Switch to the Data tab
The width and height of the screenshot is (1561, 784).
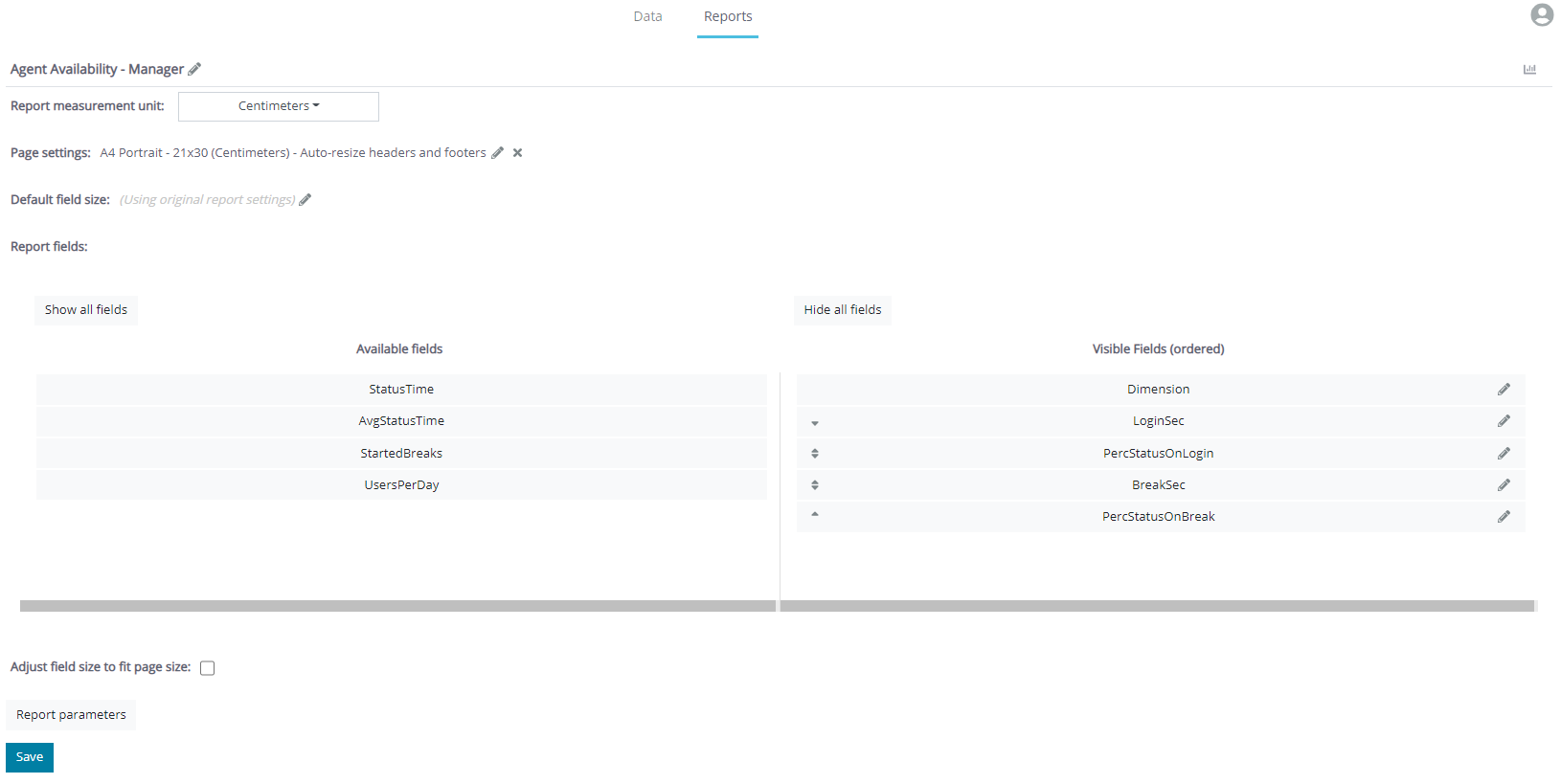[647, 16]
